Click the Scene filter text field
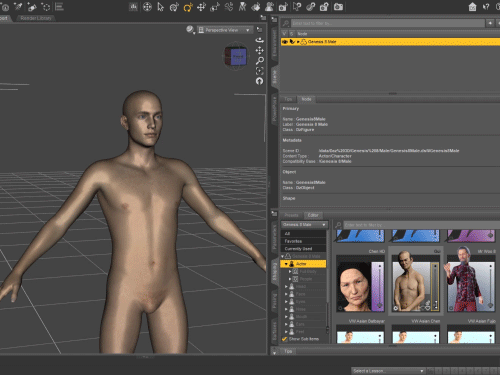Viewport: 500px width, 375px height. (388, 23)
